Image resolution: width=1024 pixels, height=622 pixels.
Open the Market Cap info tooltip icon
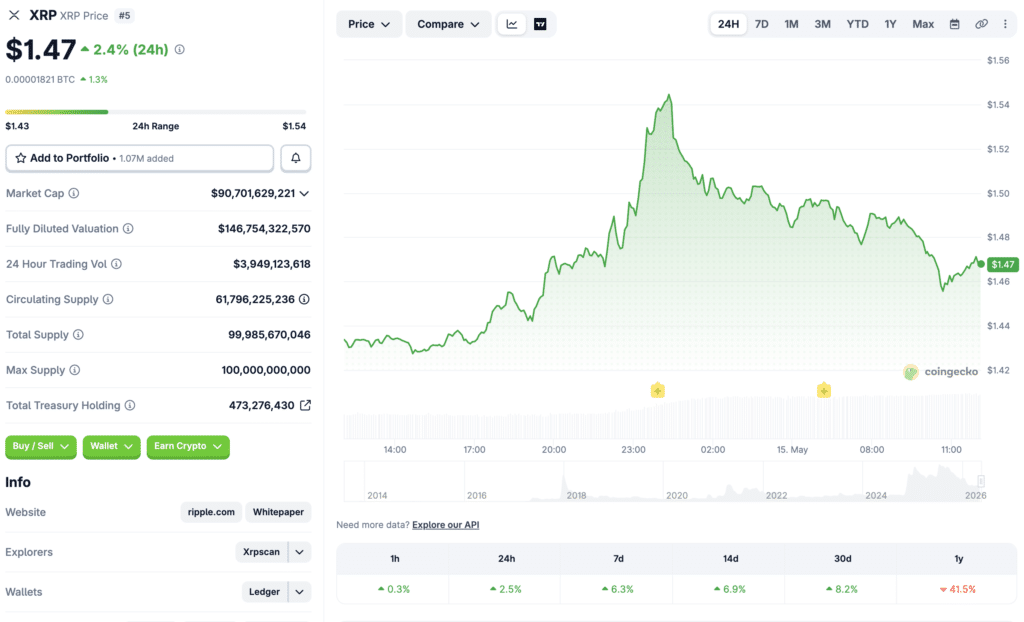[74, 193]
